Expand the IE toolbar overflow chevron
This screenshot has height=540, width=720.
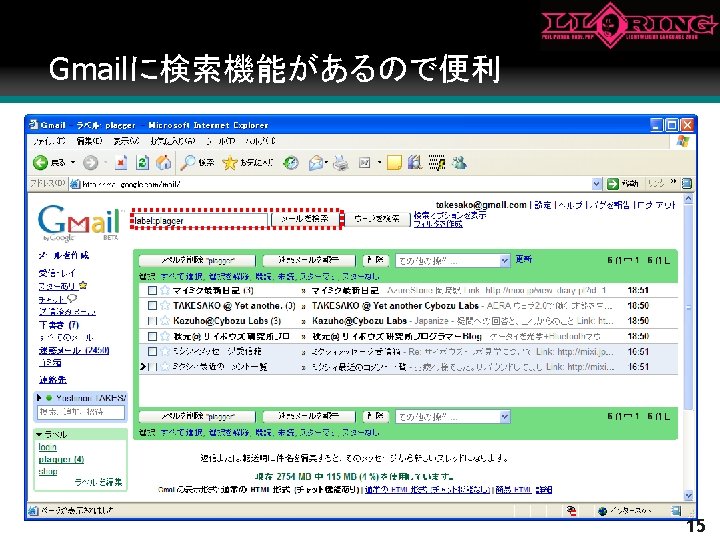pyautogui.click(x=673, y=182)
